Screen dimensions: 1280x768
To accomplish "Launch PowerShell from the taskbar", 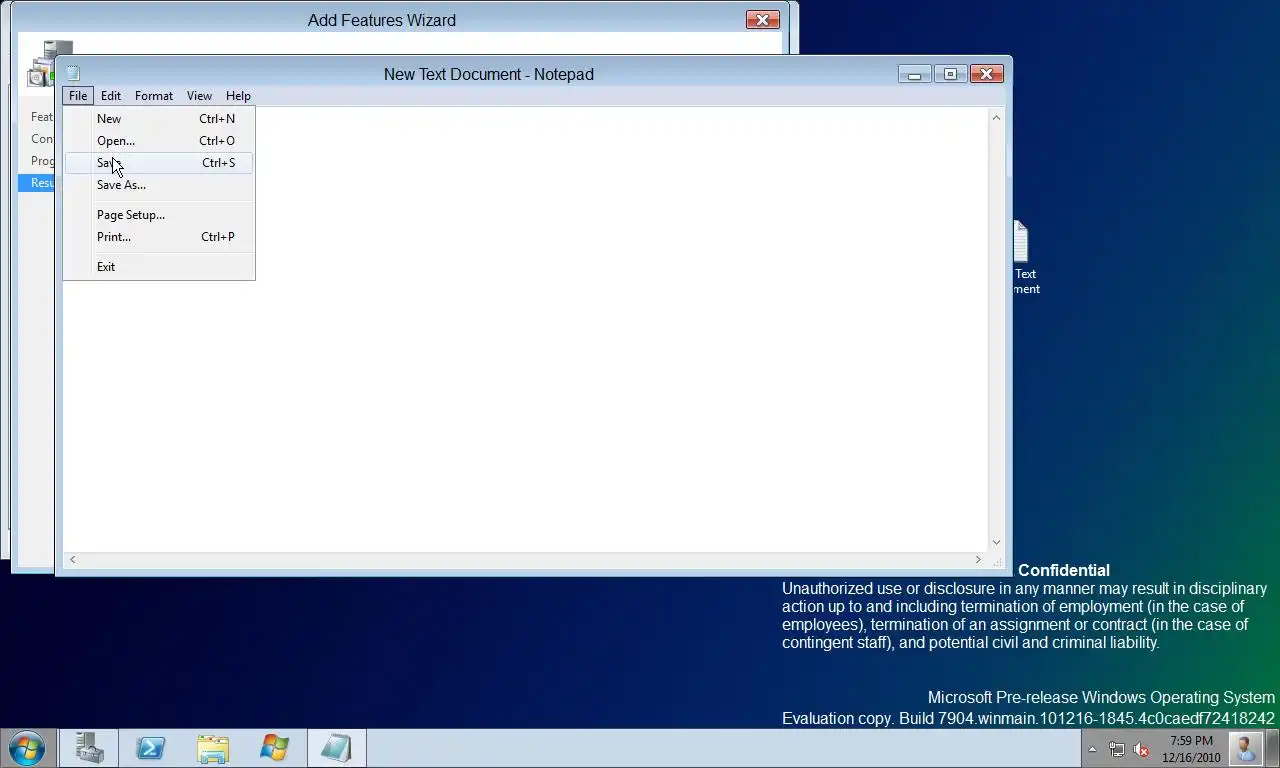I will (151, 748).
